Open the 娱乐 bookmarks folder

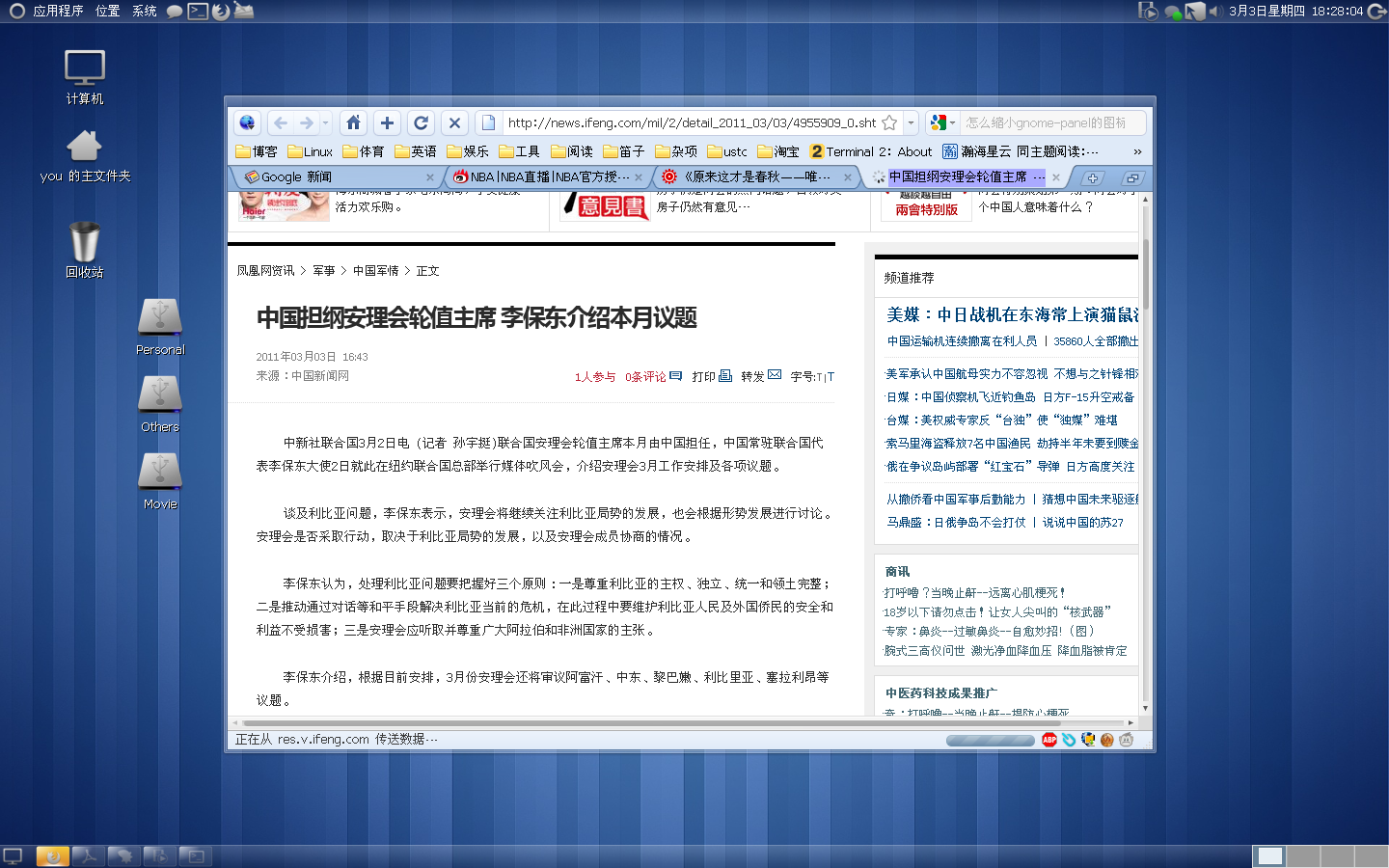468,151
